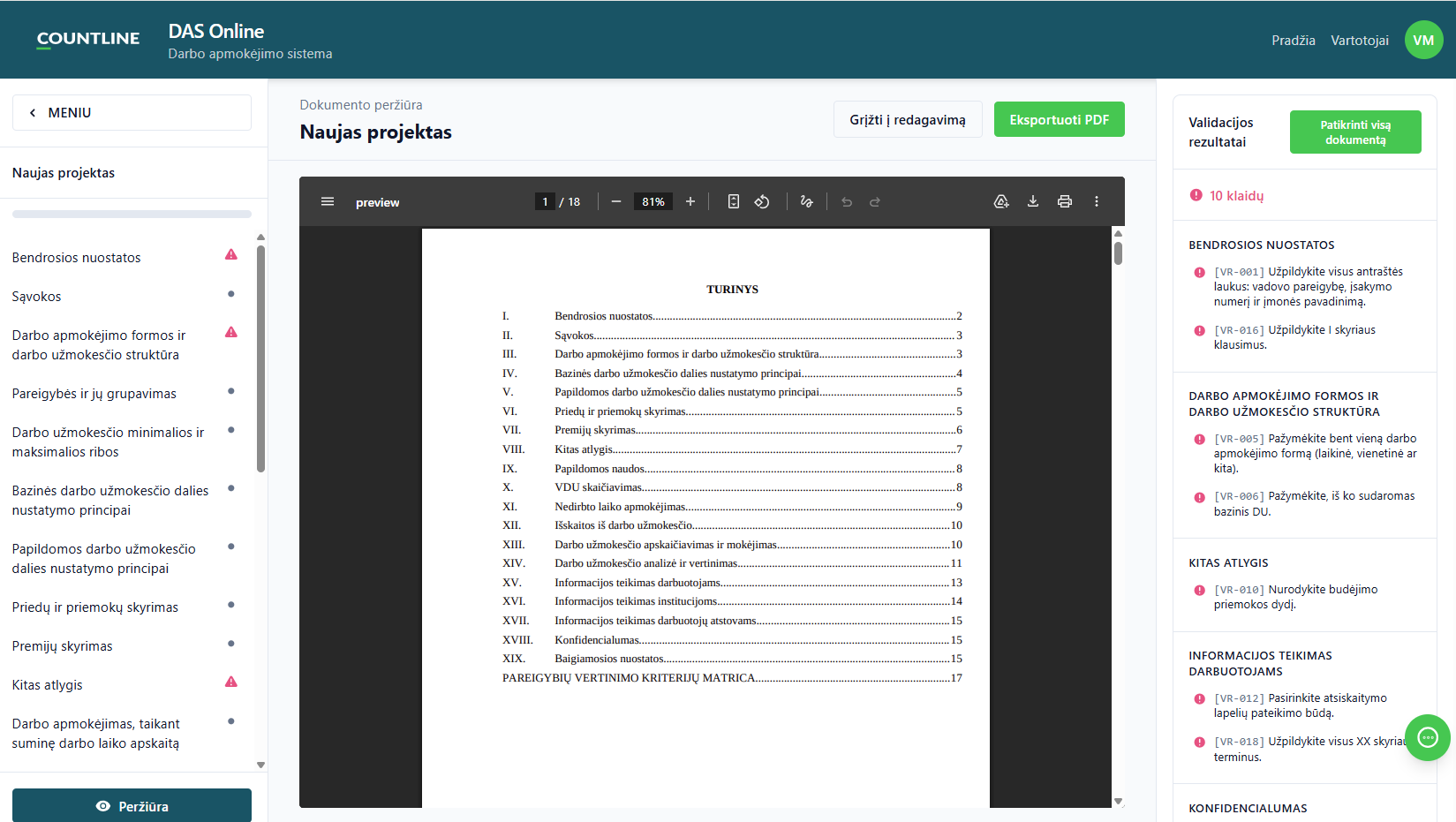Click the PDF scrollbar down arrow
Image resolution: width=1456 pixels, height=822 pixels.
[x=1118, y=802]
